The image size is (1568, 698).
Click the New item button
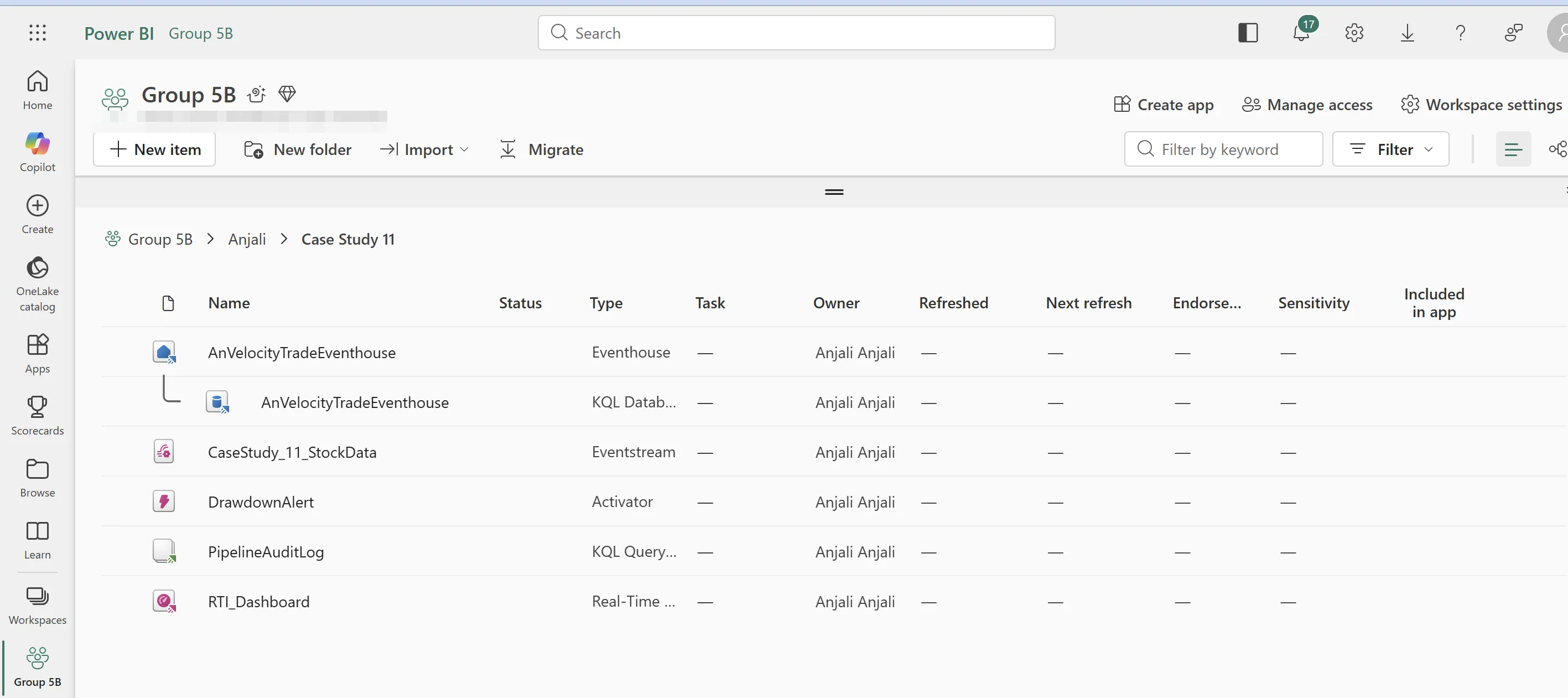click(x=154, y=149)
